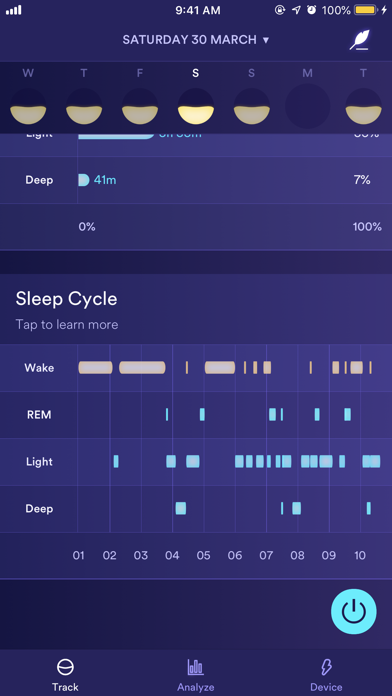Screen dimensions: 392x696
Task: Tap the Light segment after 02
Action: 116,462
